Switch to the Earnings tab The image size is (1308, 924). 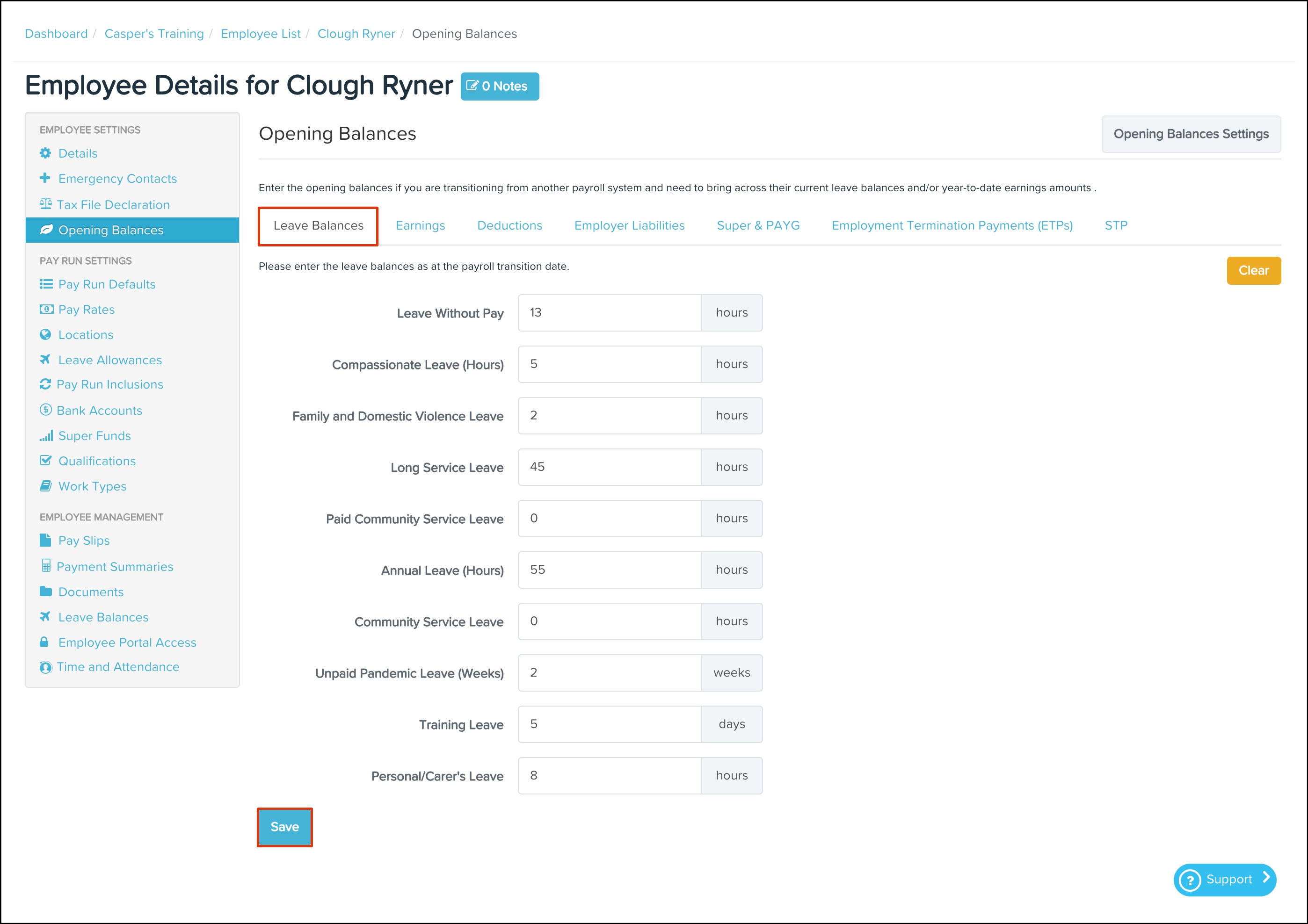coord(421,225)
